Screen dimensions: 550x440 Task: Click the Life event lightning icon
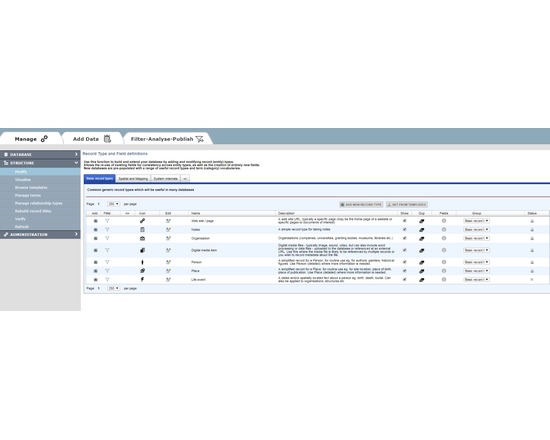coord(142,280)
